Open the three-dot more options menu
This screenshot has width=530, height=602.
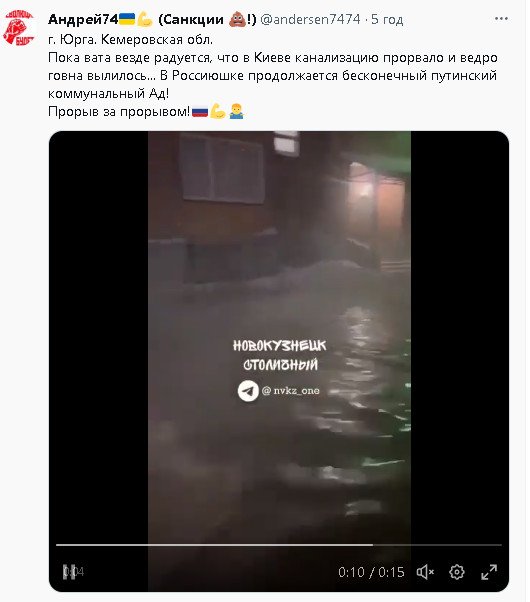[x=501, y=19]
